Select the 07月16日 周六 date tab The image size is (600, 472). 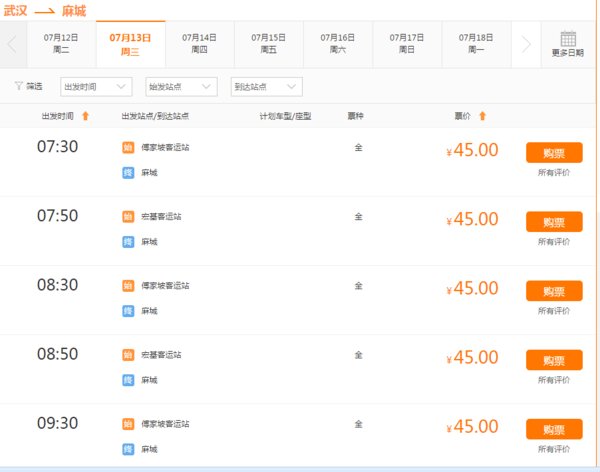pyautogui.click(x=338, y=44)
